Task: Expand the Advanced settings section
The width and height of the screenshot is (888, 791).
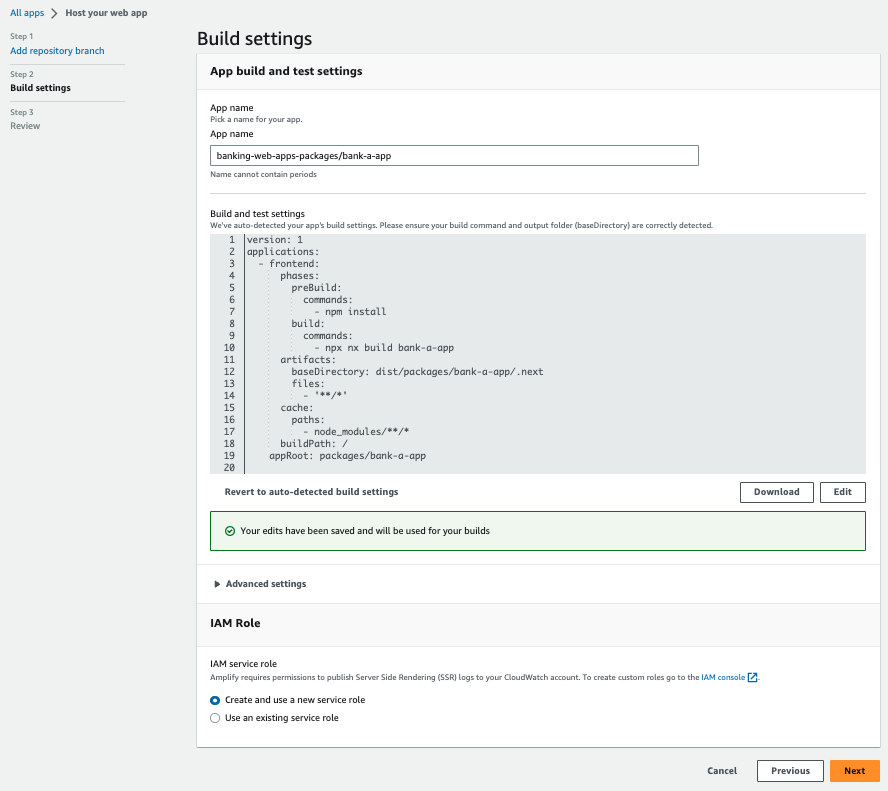Action: tap(265, 583)
